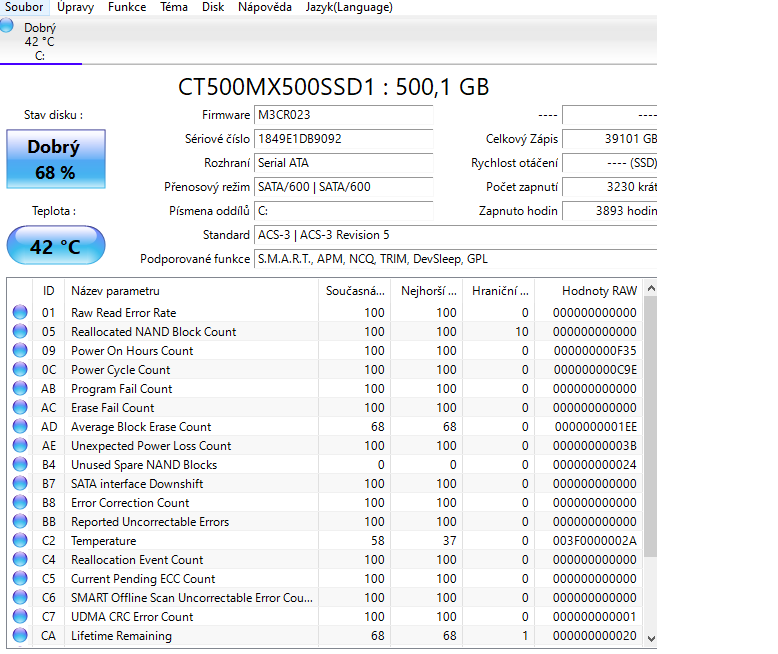
Task: Click the Dobrý 68 % health status button
Action: point(56,159)
